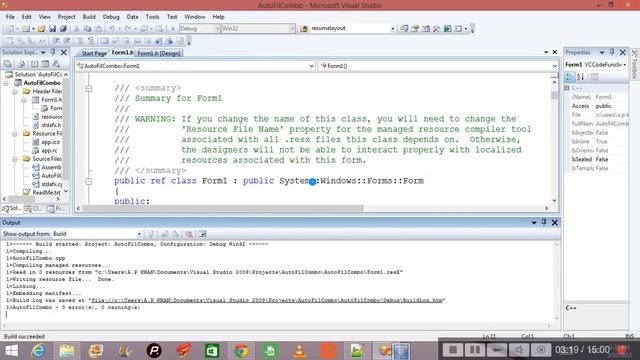Collapse the Header Files folder
Image resolution: width=640 pixels, height=360 pixels.
15,91
